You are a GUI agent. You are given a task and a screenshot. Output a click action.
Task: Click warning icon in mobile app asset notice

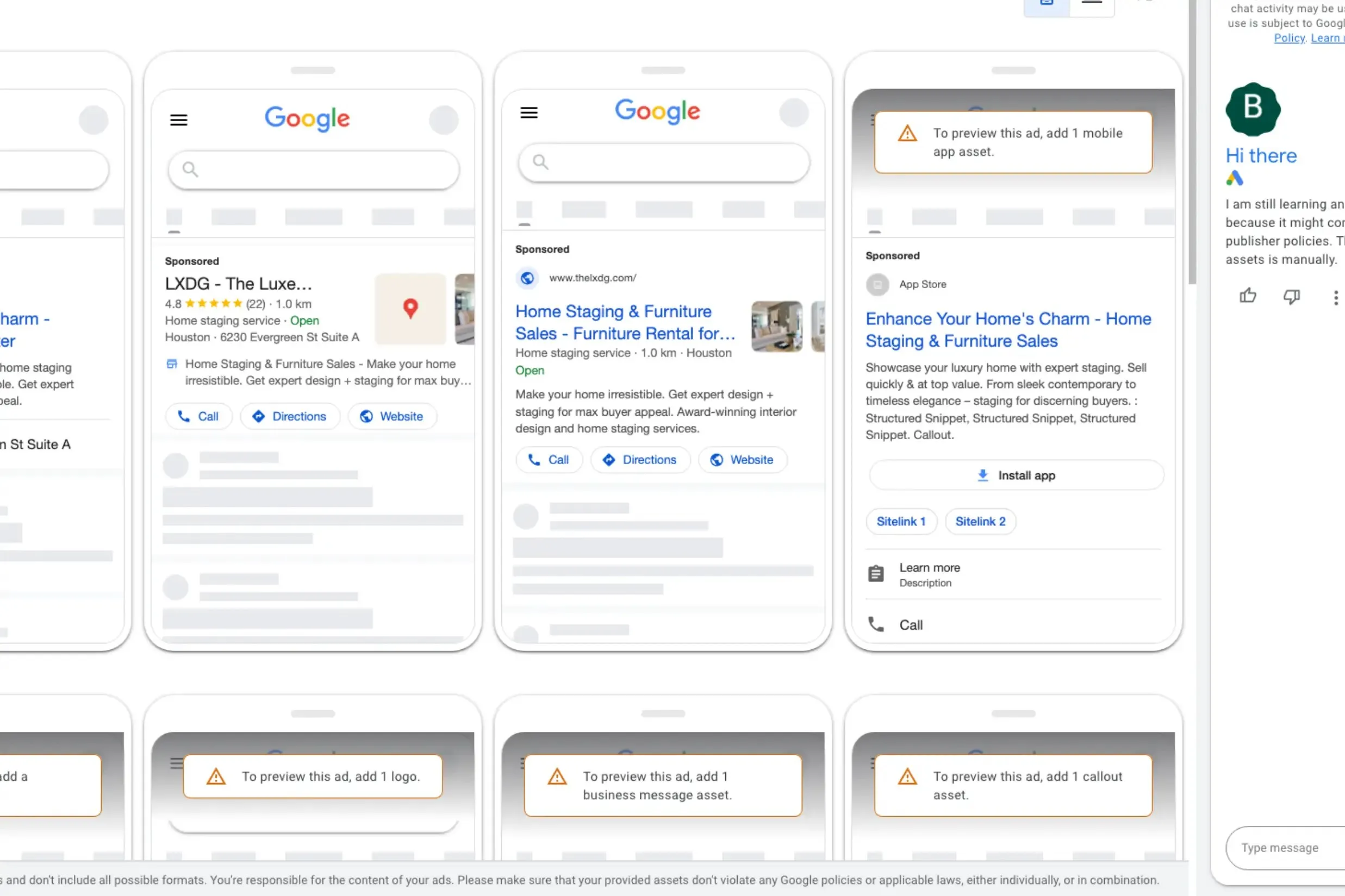click(x=907, y=134)
